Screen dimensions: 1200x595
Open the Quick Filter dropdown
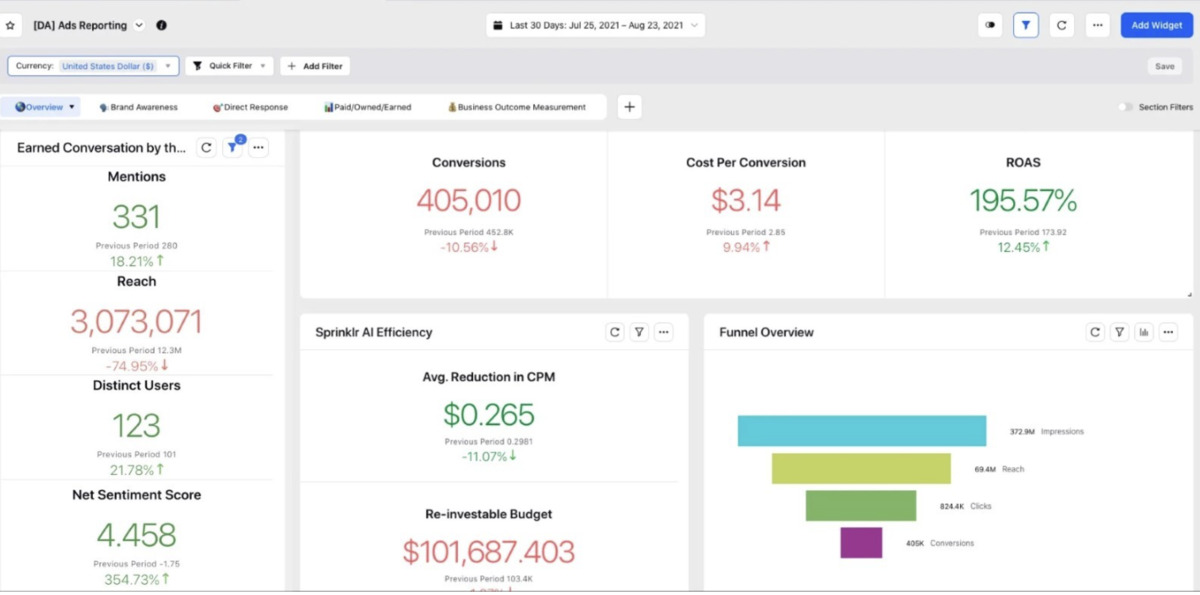(230, 66)
